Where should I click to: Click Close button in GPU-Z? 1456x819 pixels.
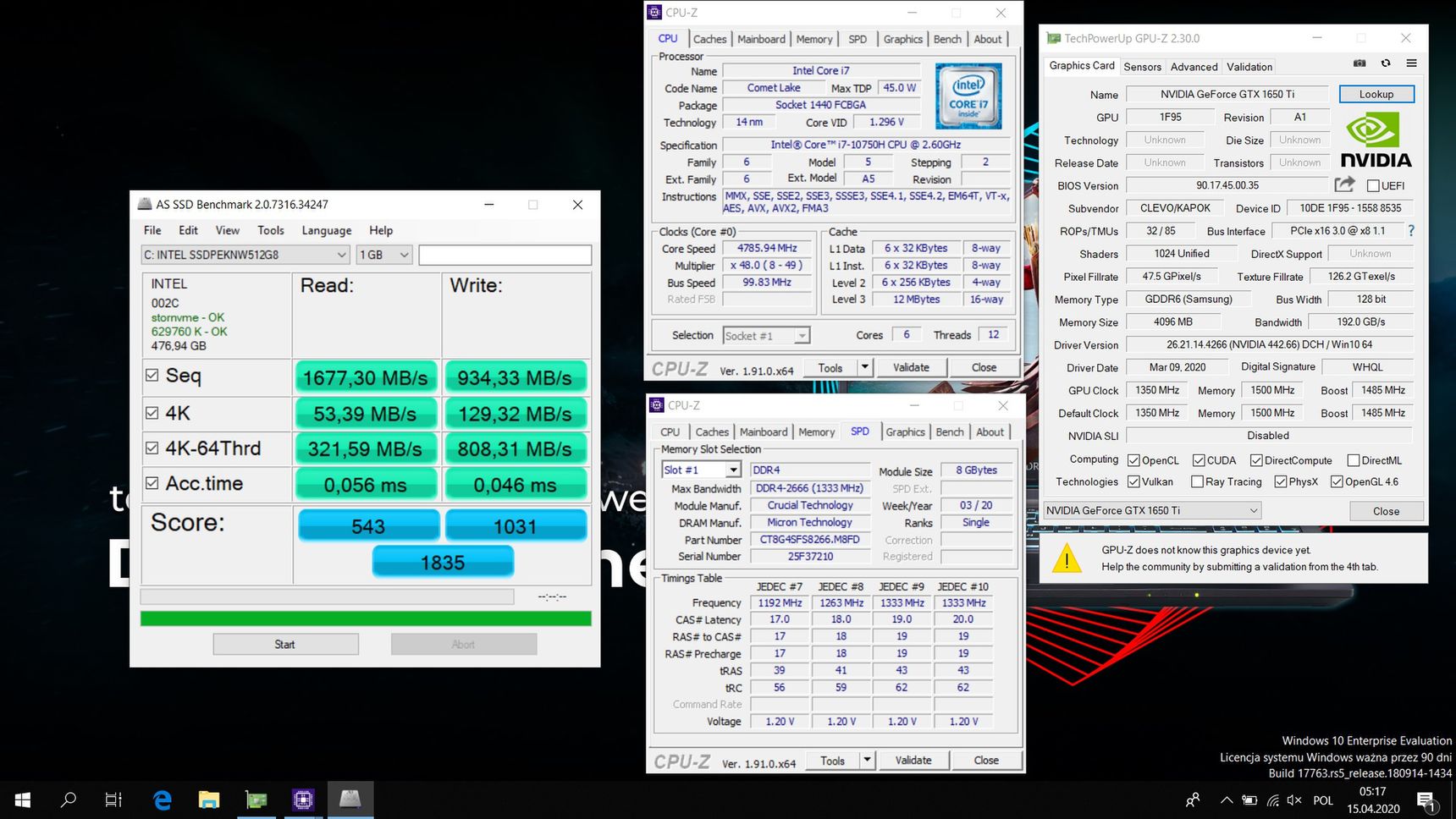1386,511
